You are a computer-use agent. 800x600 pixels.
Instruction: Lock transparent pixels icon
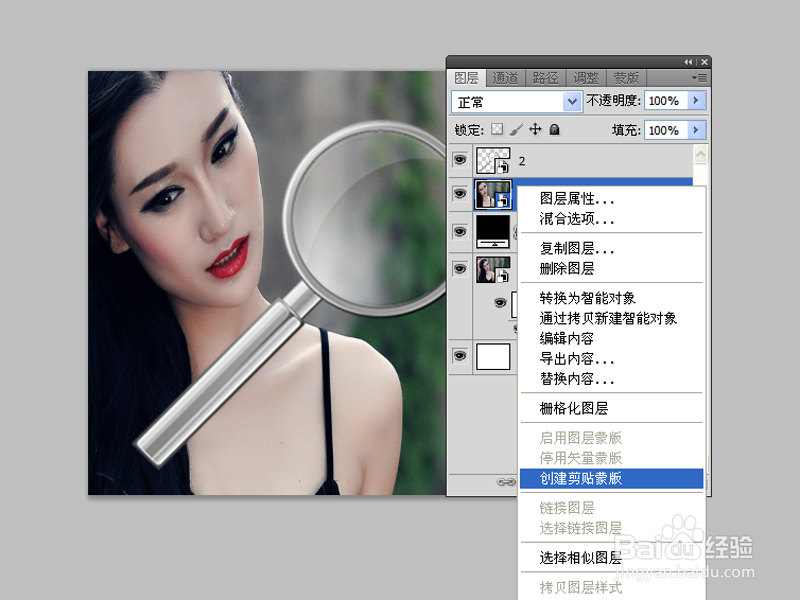(x=497, y=130)
